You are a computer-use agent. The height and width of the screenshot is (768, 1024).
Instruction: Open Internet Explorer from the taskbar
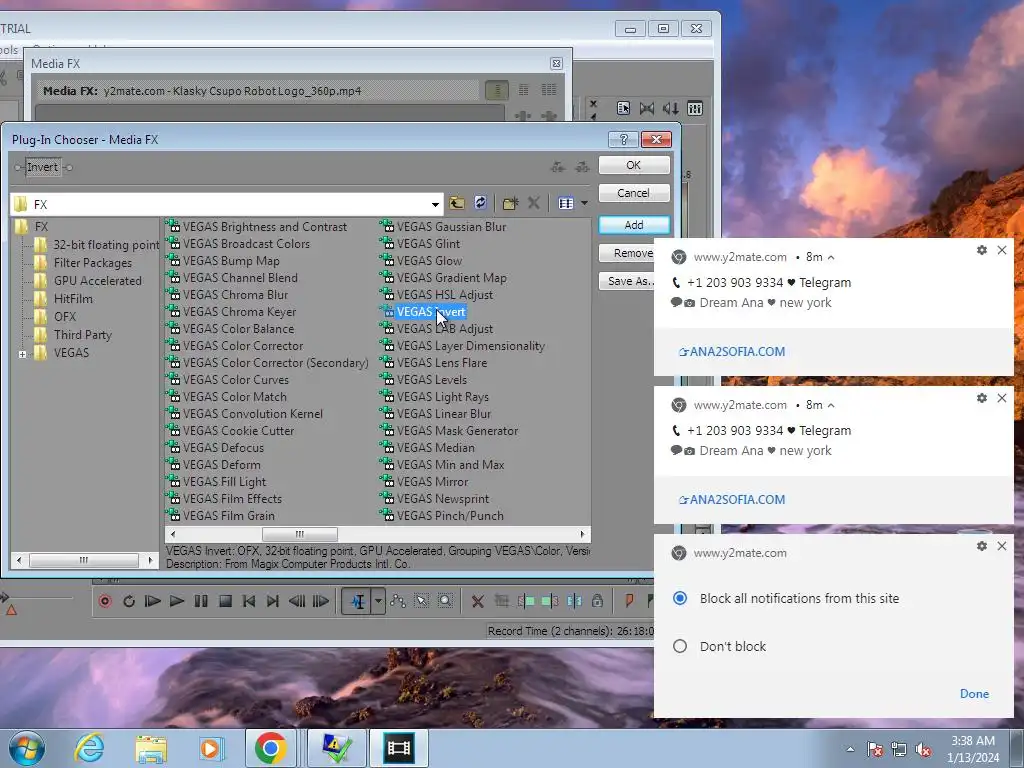(x=89, y=748)
